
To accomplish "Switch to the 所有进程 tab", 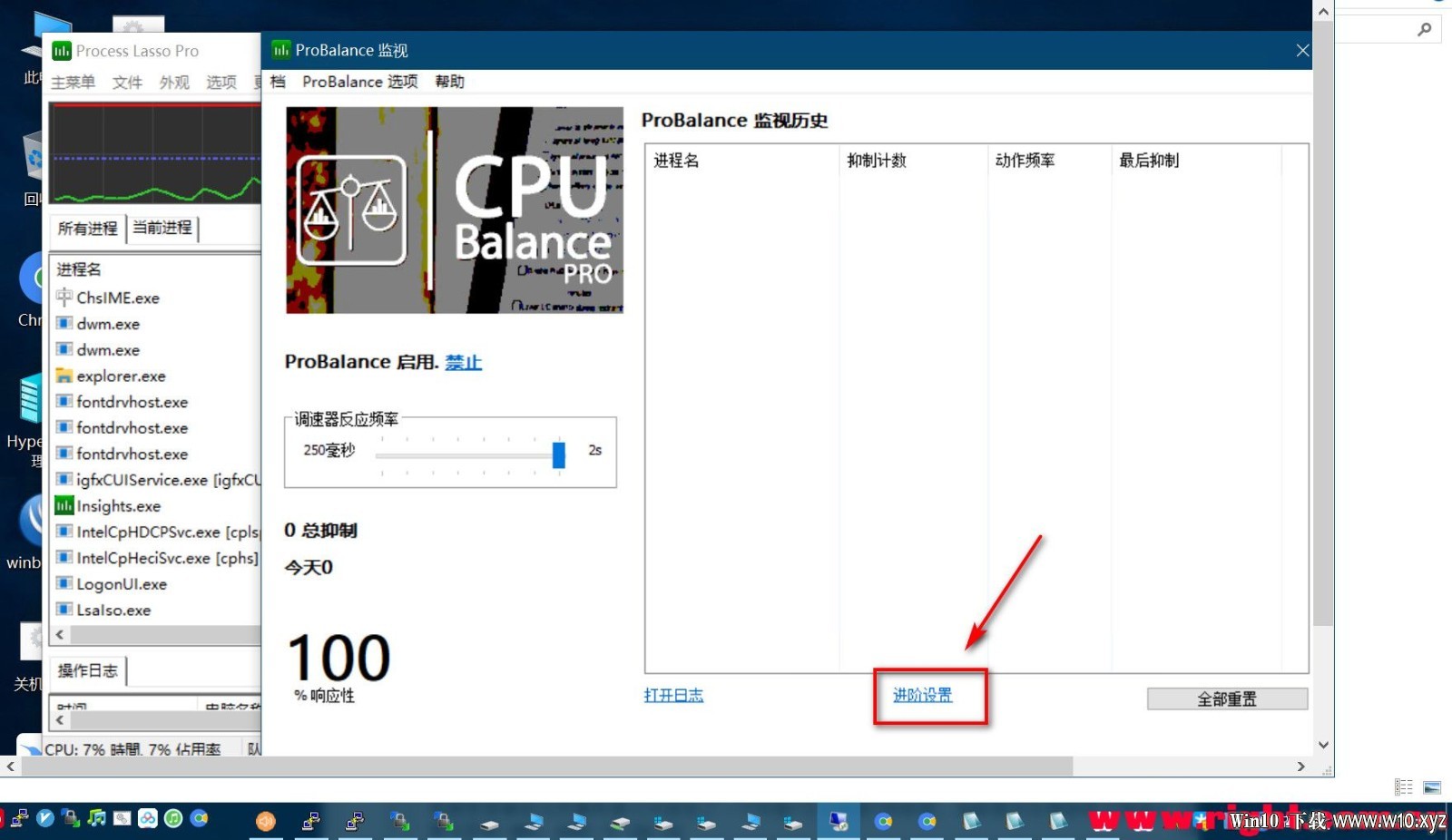I will coord(88,229).
